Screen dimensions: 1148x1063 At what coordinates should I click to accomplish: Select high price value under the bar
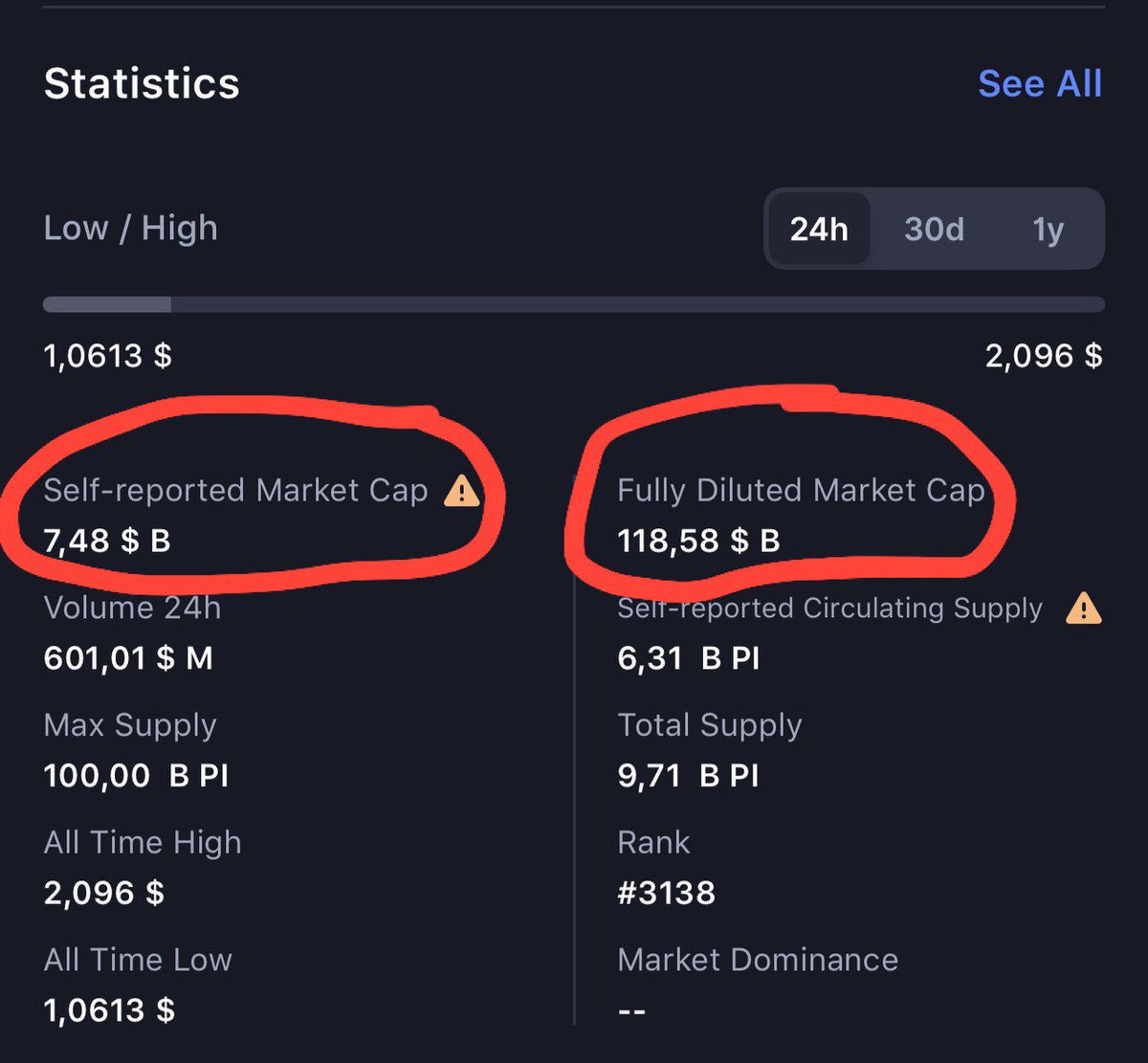pos(1044,356)
